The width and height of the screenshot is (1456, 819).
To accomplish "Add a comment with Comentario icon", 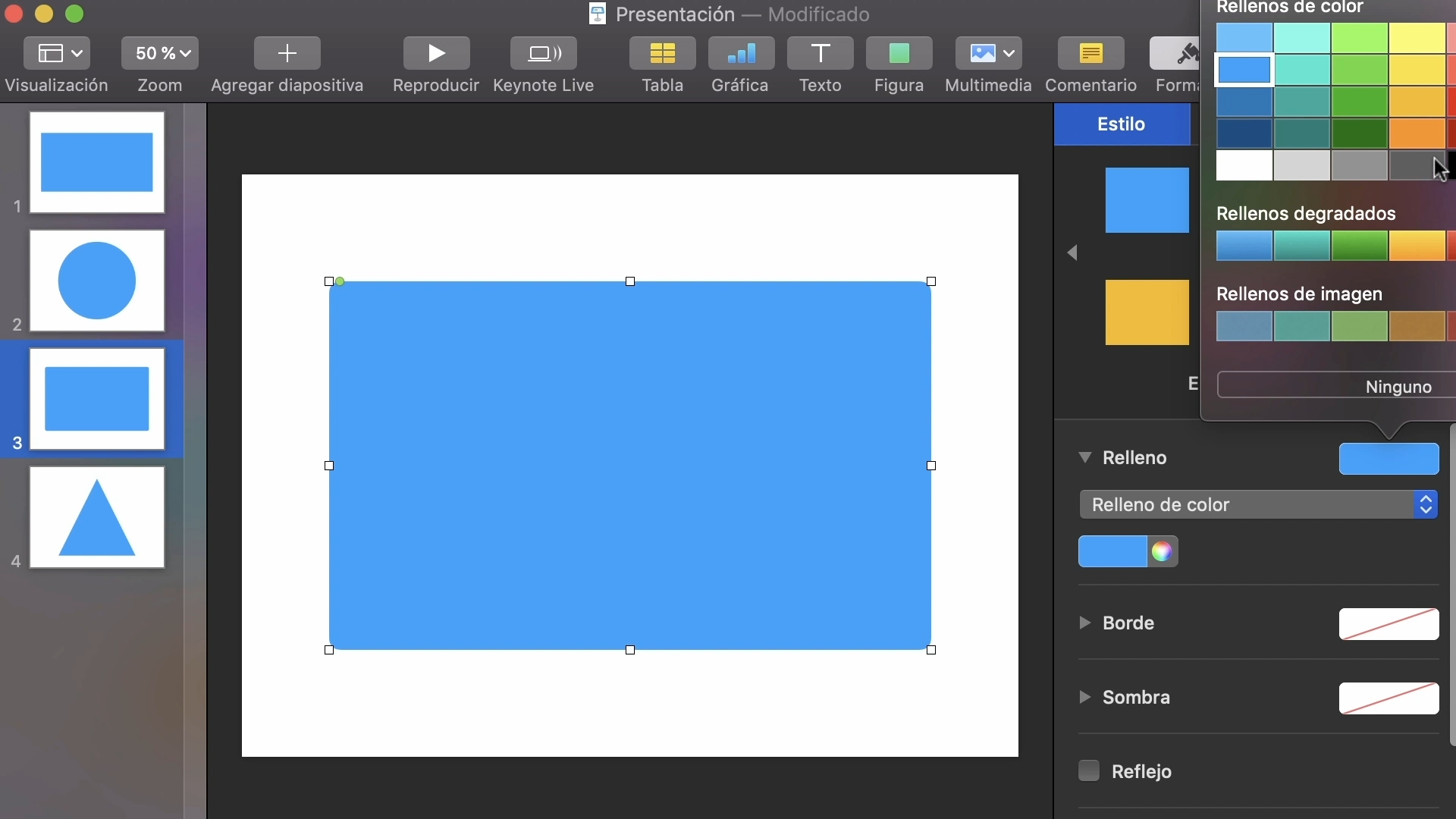I will point(1090,53).
